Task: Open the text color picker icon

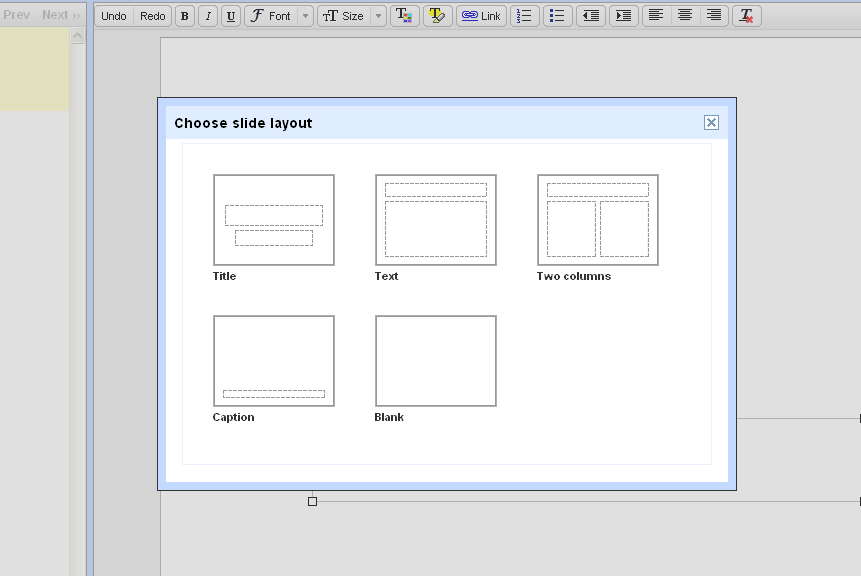Action: pyautogui.click(x=405, y=16)
